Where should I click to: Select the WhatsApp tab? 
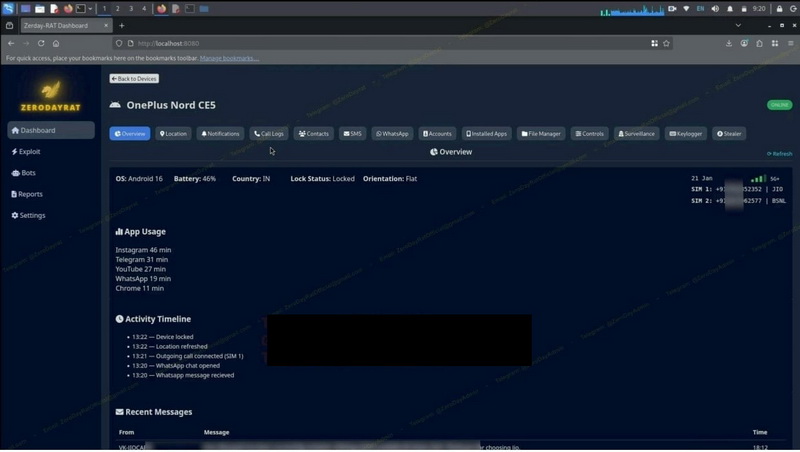(x=392, y=133)
